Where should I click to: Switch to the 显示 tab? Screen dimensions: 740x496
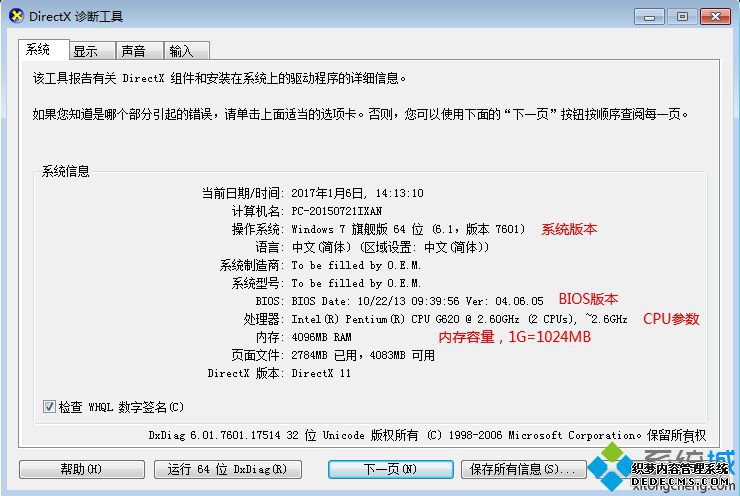pos(92,50)
